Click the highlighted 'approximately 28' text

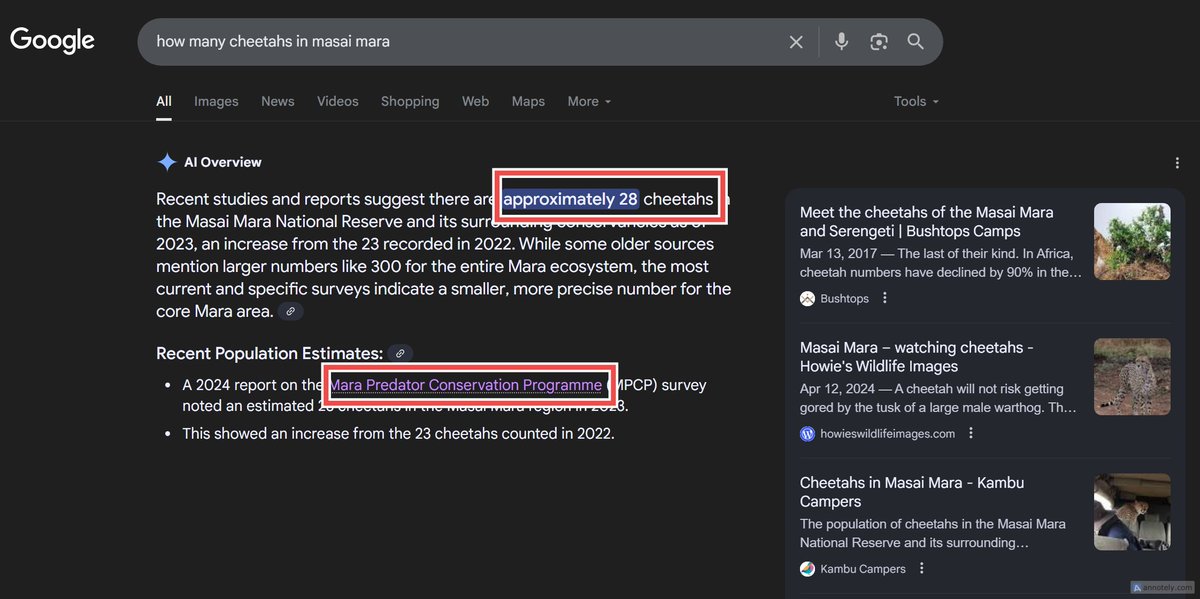pyautogui.click(x=571, y=199)
